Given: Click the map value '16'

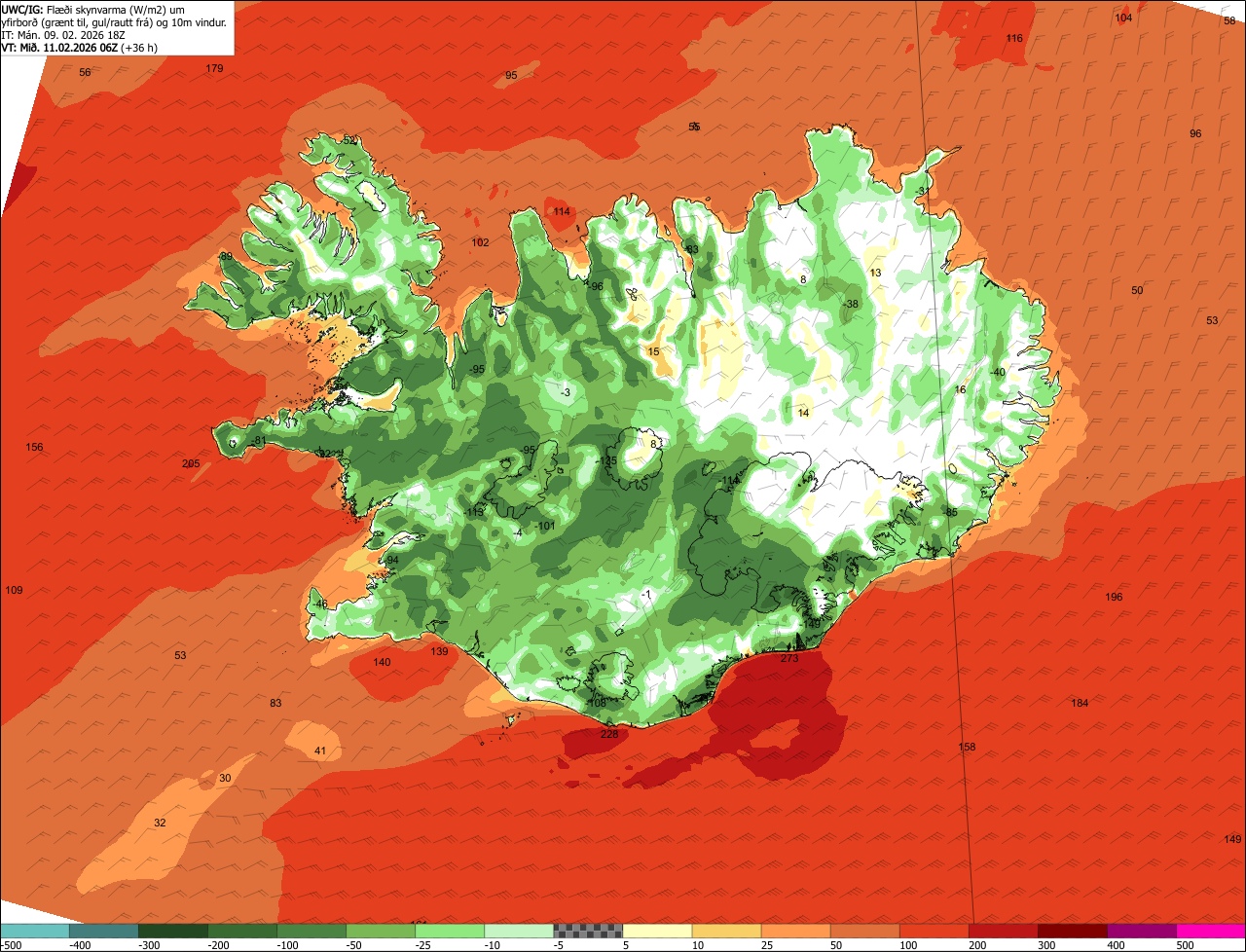Looking at the screenshot, I should [x=960, y=389].
